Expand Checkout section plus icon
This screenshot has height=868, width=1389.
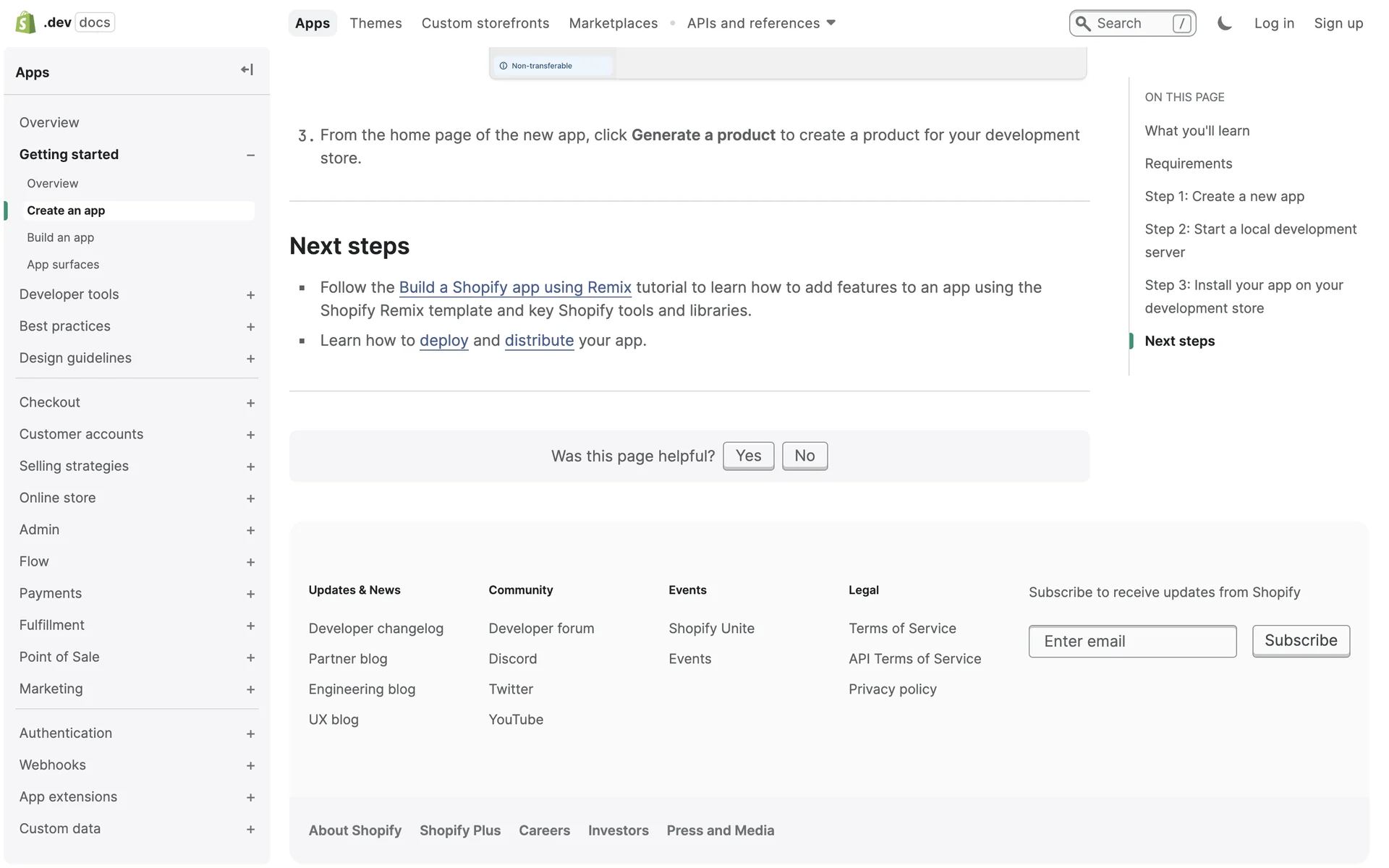[250, 403]
